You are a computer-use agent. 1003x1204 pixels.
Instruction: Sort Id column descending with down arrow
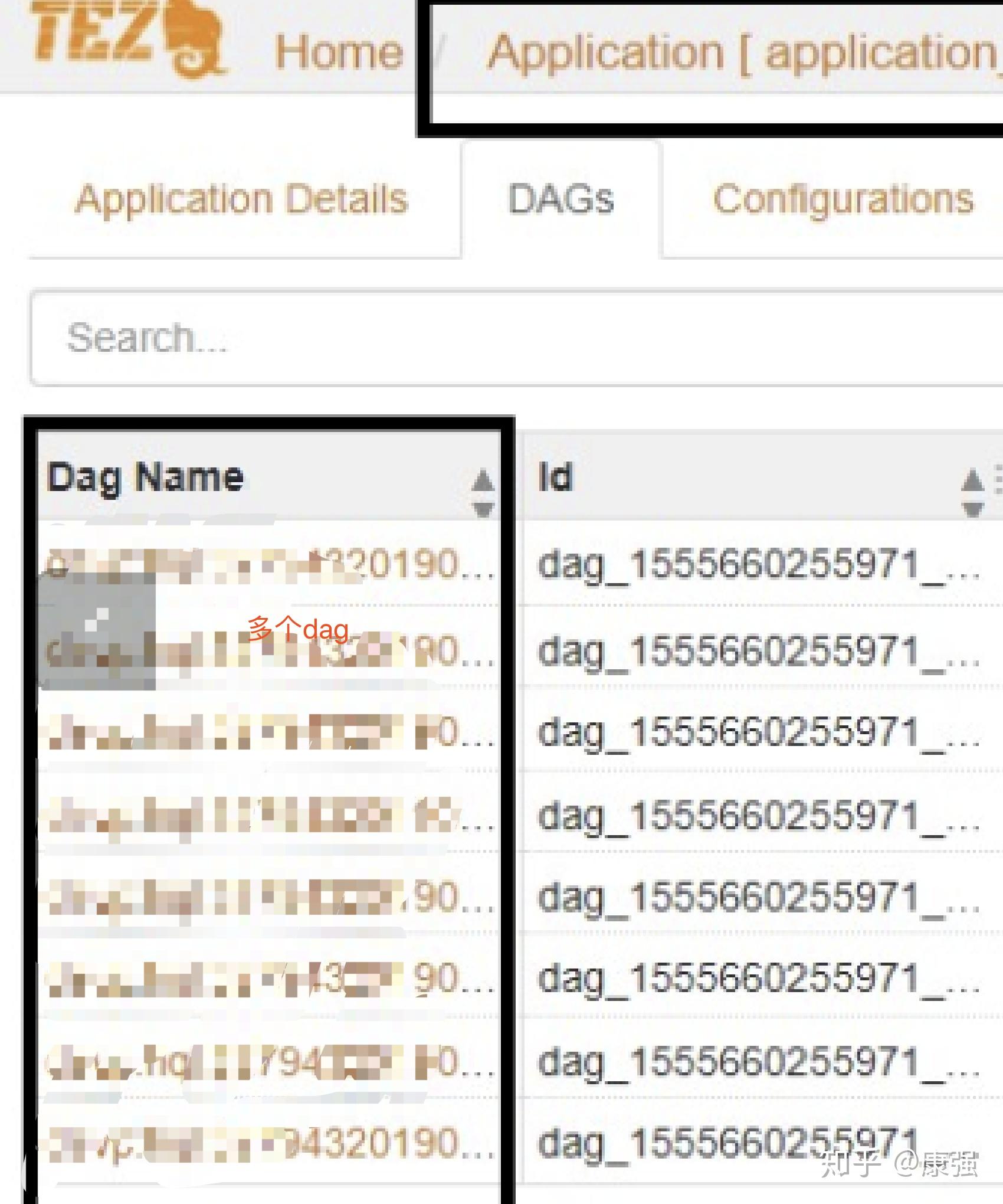coord(972,509)
